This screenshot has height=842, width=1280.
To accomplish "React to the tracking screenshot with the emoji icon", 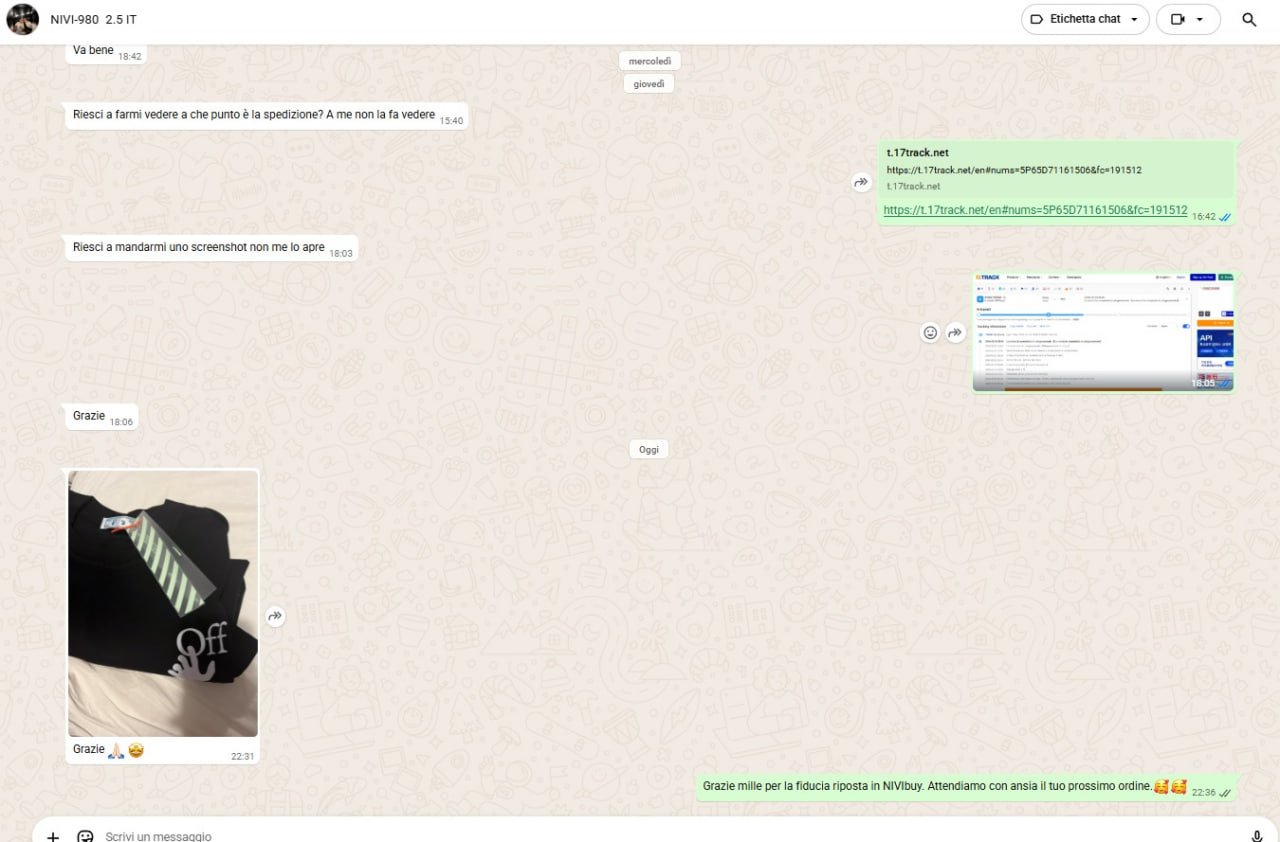I will (930, 332).
